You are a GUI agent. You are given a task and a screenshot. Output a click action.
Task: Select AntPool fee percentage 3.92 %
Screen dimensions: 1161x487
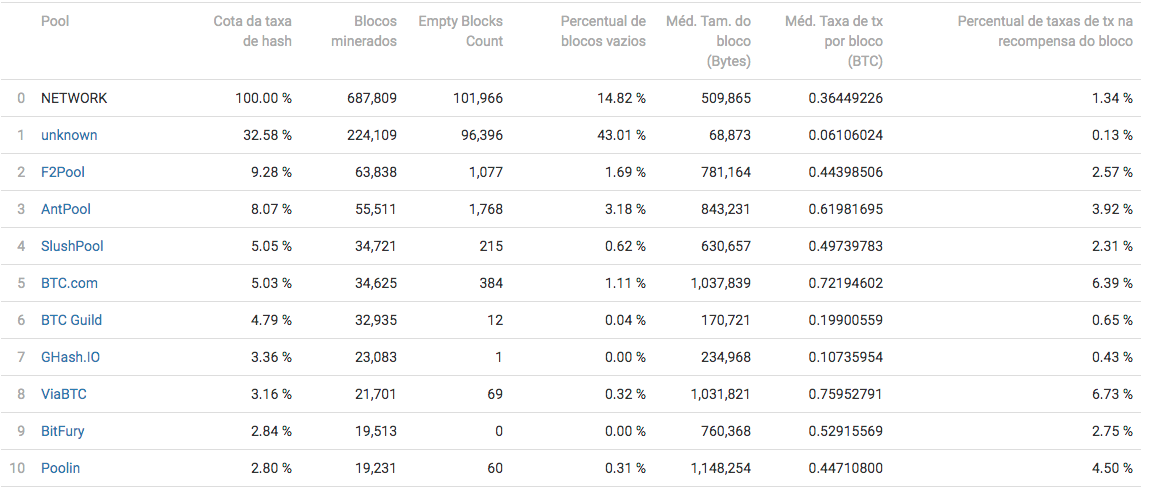[x=1113, y=209]
